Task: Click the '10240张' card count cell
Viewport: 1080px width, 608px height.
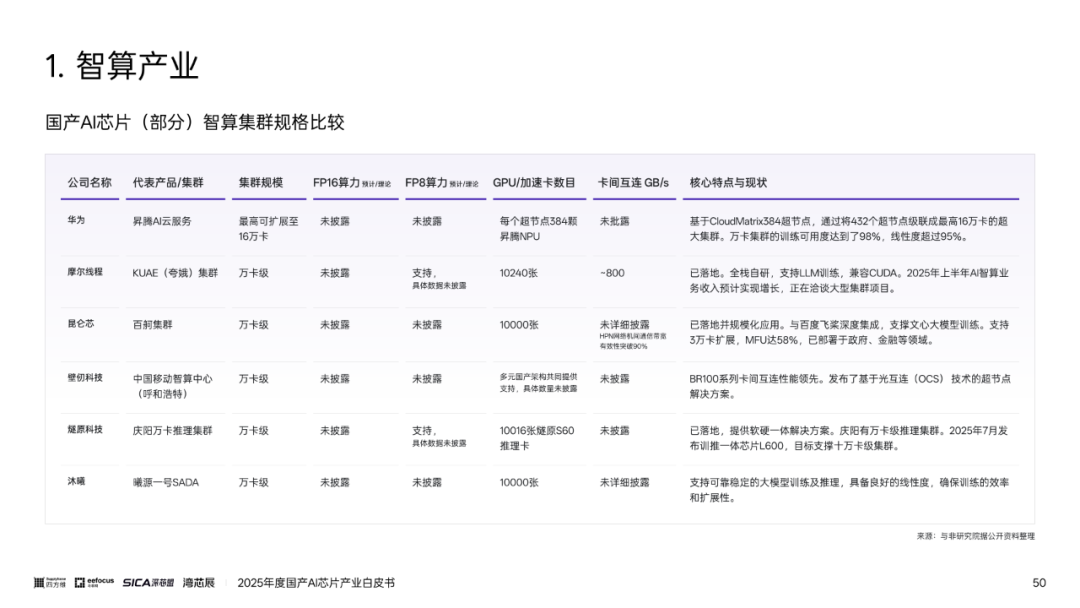Action: click(x=519, y=273)
